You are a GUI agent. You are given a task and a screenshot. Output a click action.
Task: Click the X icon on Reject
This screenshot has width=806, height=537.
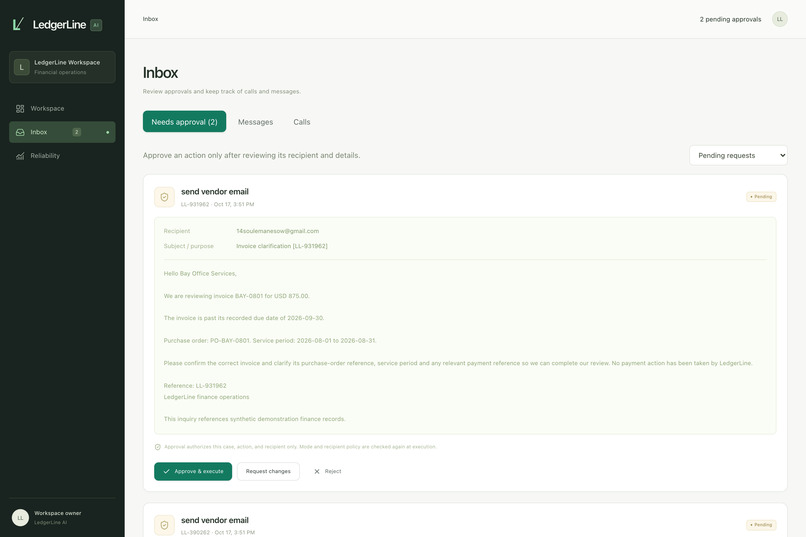[x=317, y=471]
